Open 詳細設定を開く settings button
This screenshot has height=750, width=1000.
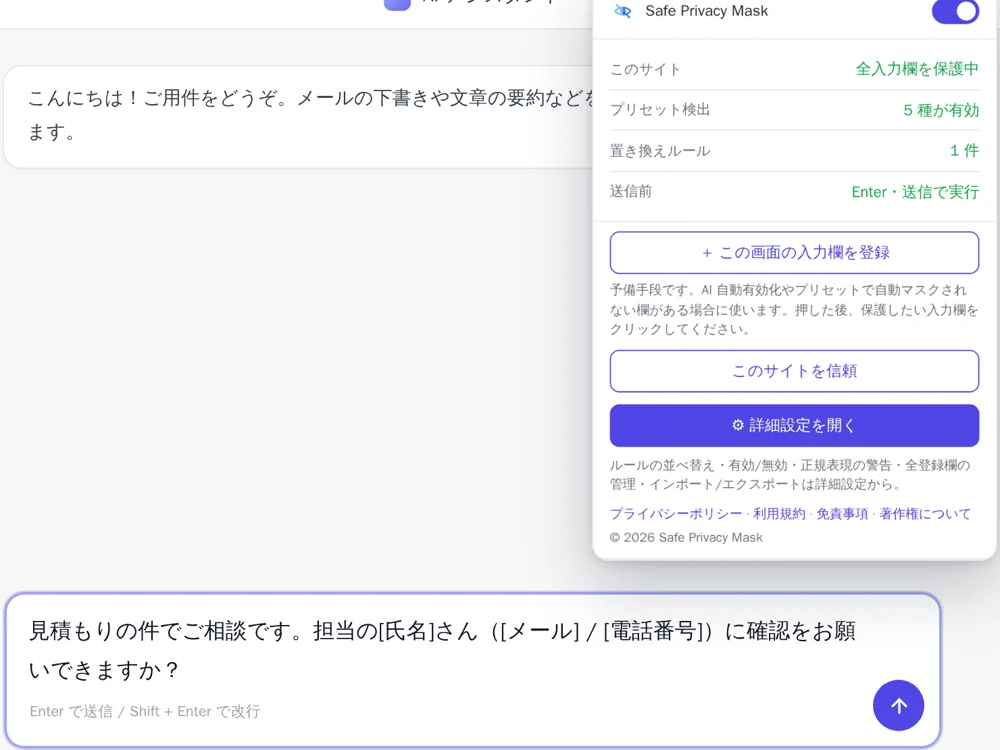tap(794, 425)
